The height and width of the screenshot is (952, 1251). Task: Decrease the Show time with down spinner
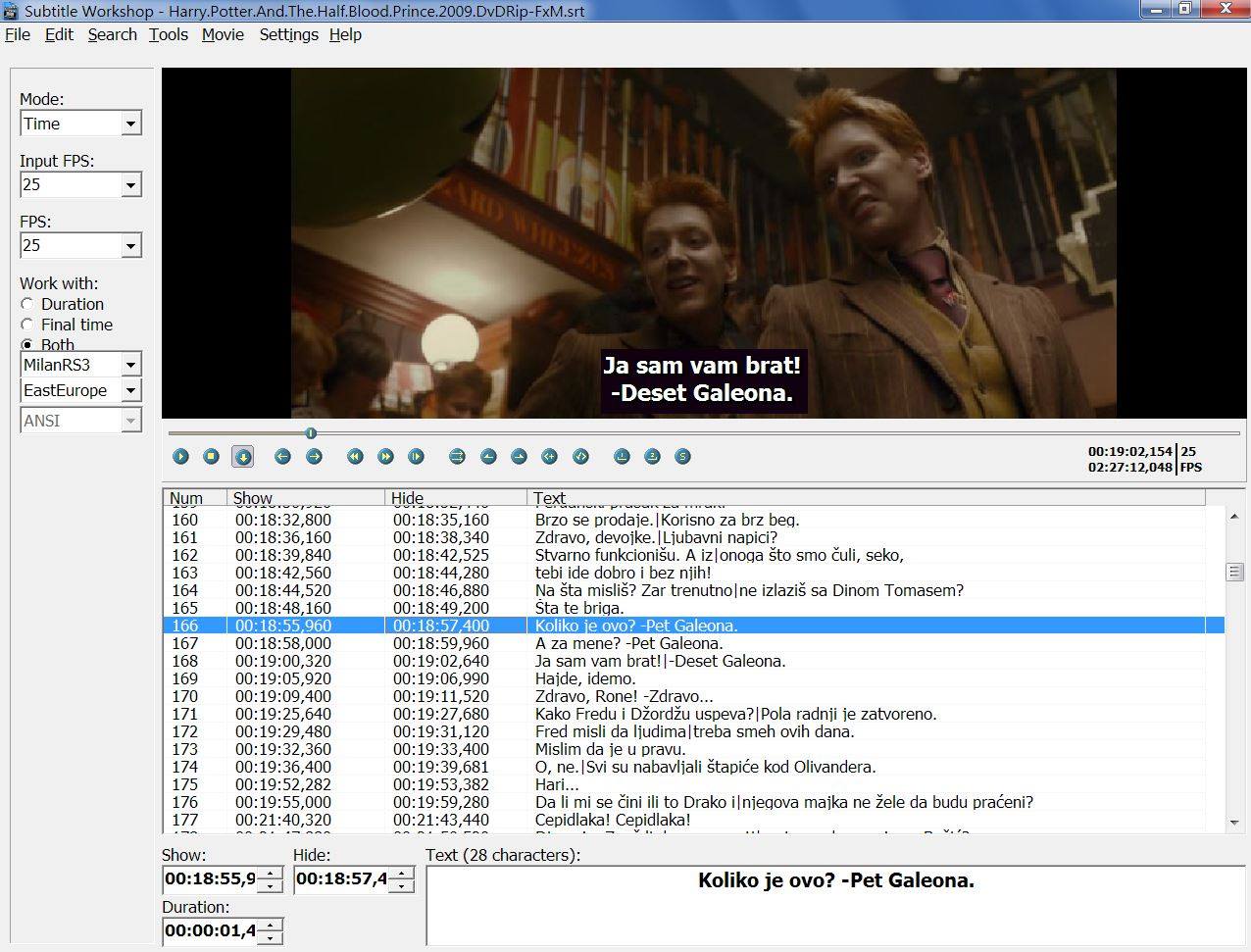[x=270, y=885]
